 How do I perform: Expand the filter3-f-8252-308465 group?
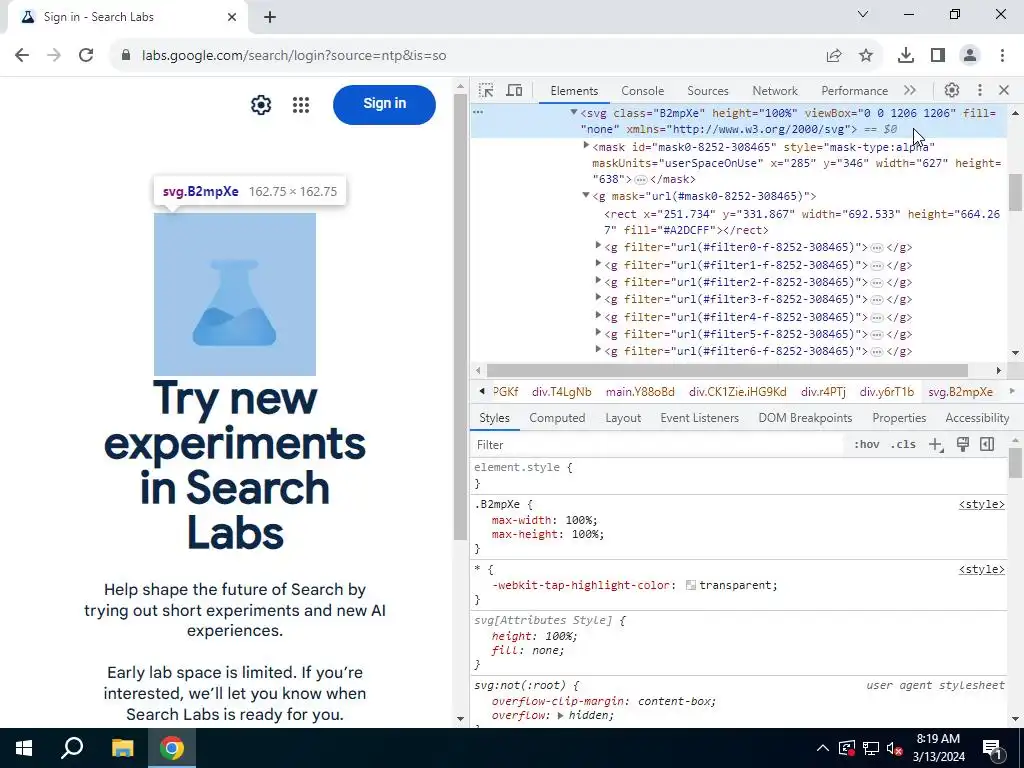pos(598,298)
